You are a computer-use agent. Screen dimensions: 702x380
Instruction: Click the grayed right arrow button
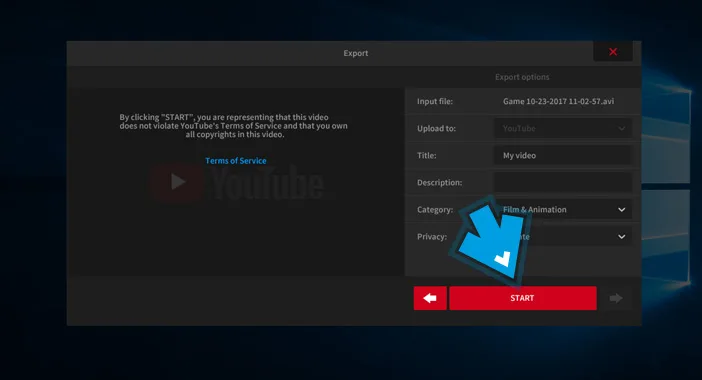point(616,298)
